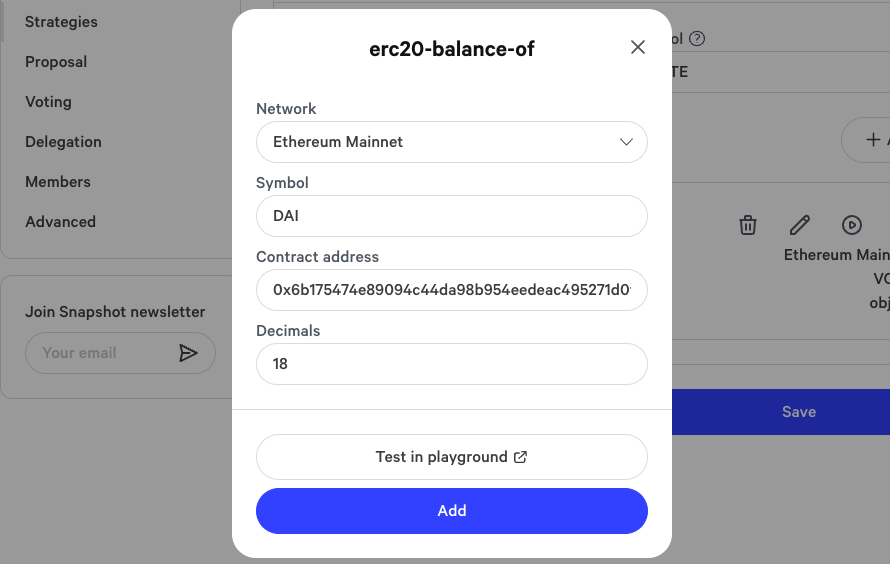This screenshot has width=890, height=564.
Task: Click the blue Add button
Action: pos(452,511)
